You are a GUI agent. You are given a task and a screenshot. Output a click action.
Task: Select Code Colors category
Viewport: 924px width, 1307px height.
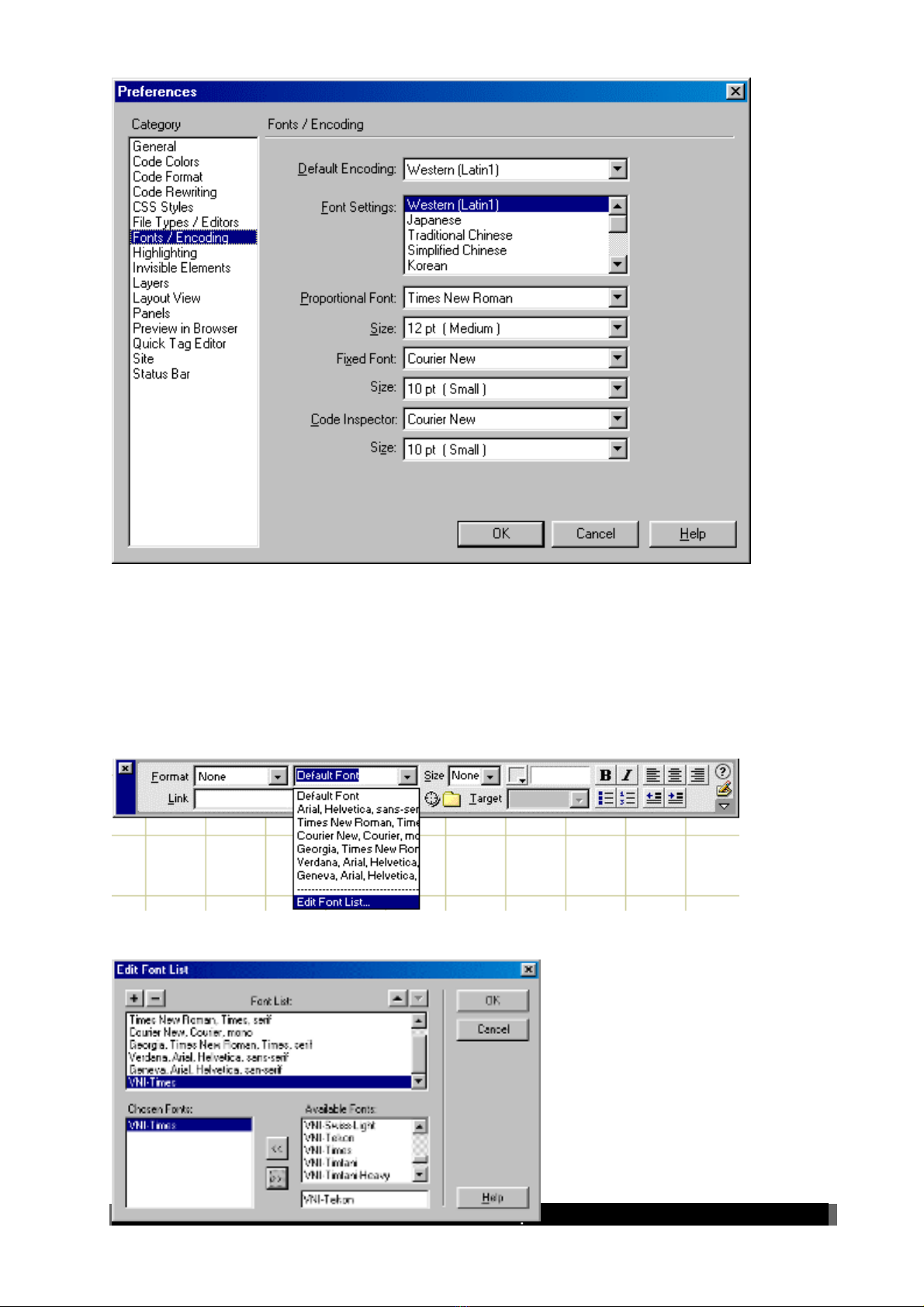point(166,161)
